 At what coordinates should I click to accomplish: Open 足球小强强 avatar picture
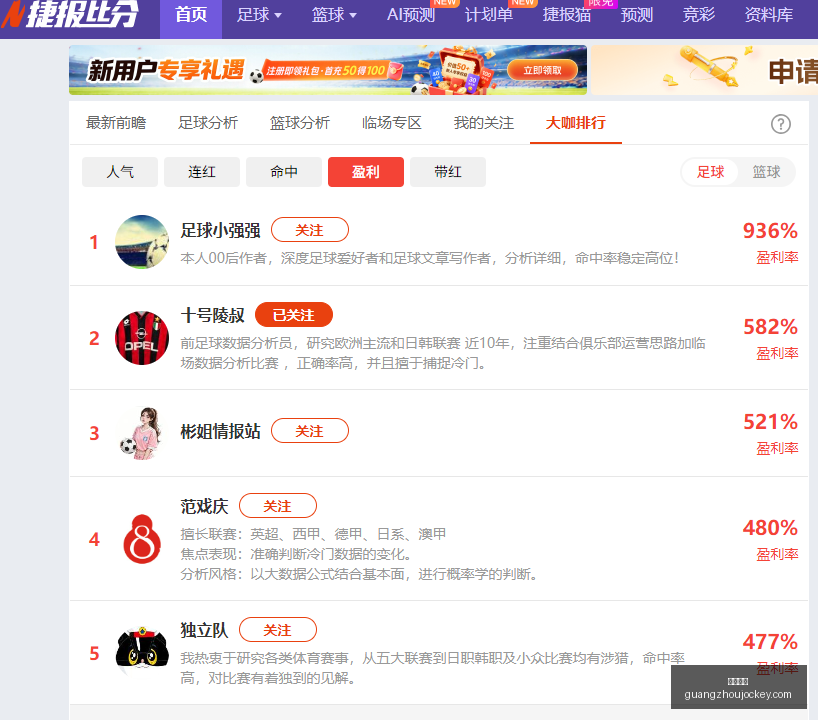(142, 242)
